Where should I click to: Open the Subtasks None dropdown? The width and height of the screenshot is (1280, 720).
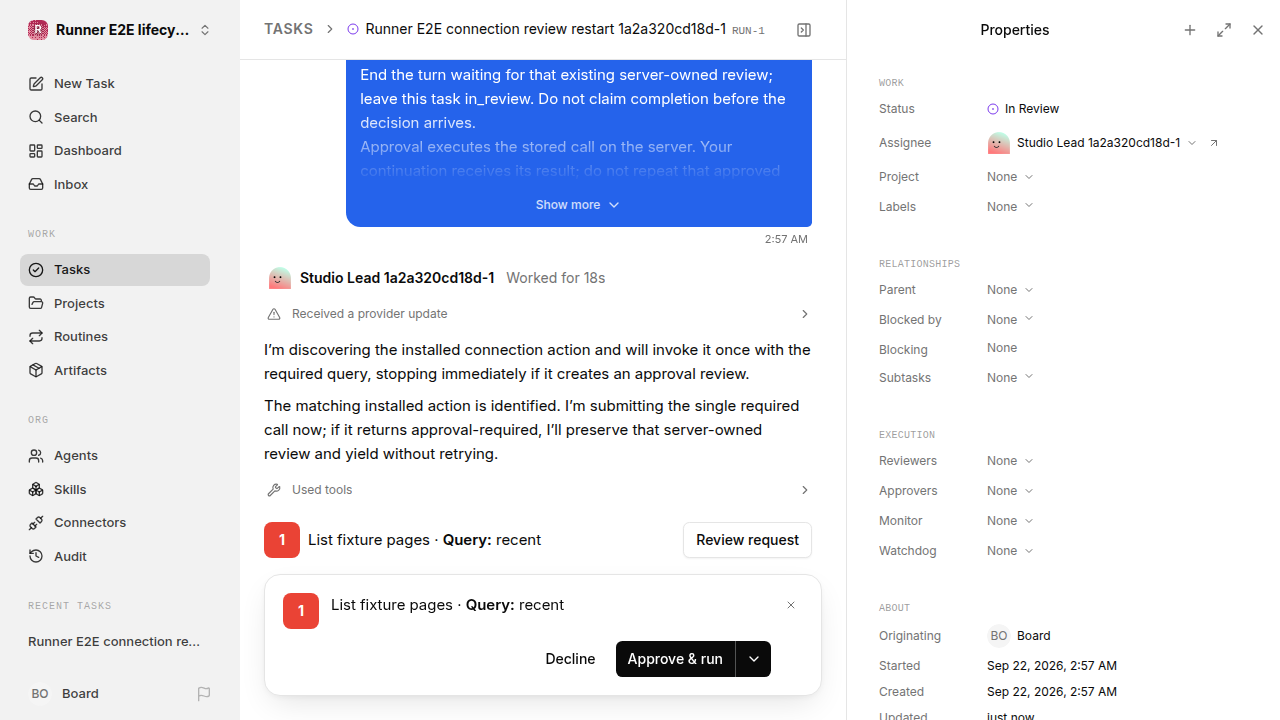tap(1010, 378)
